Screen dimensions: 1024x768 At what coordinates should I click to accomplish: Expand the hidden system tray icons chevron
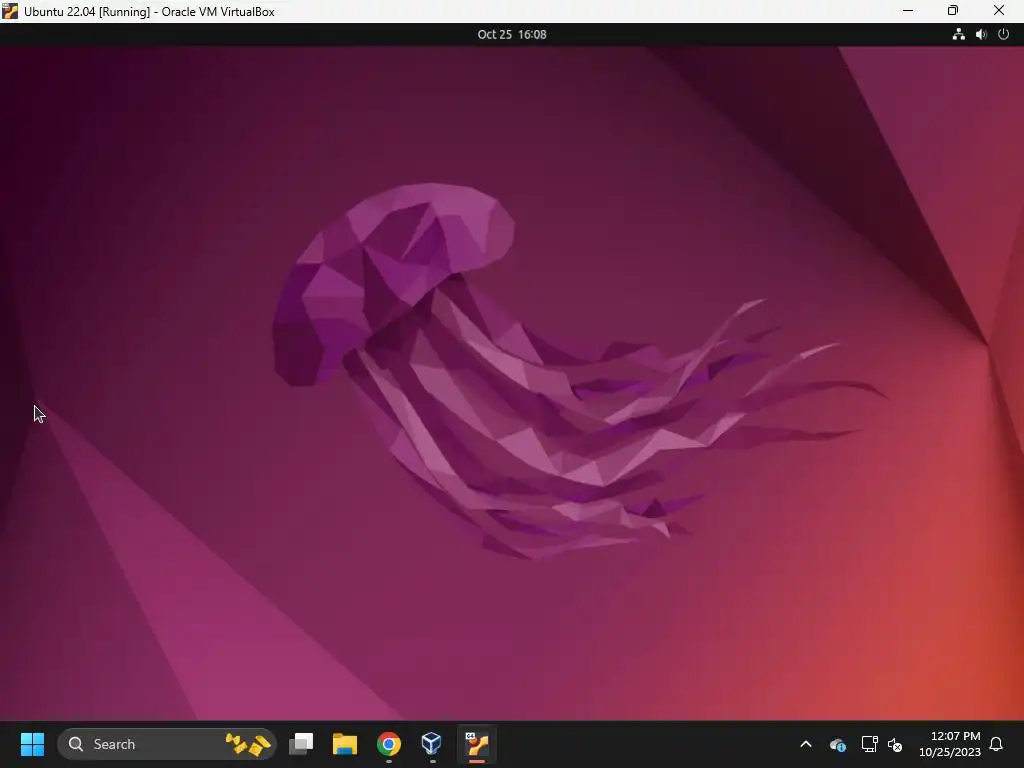(x=806, y=744)
